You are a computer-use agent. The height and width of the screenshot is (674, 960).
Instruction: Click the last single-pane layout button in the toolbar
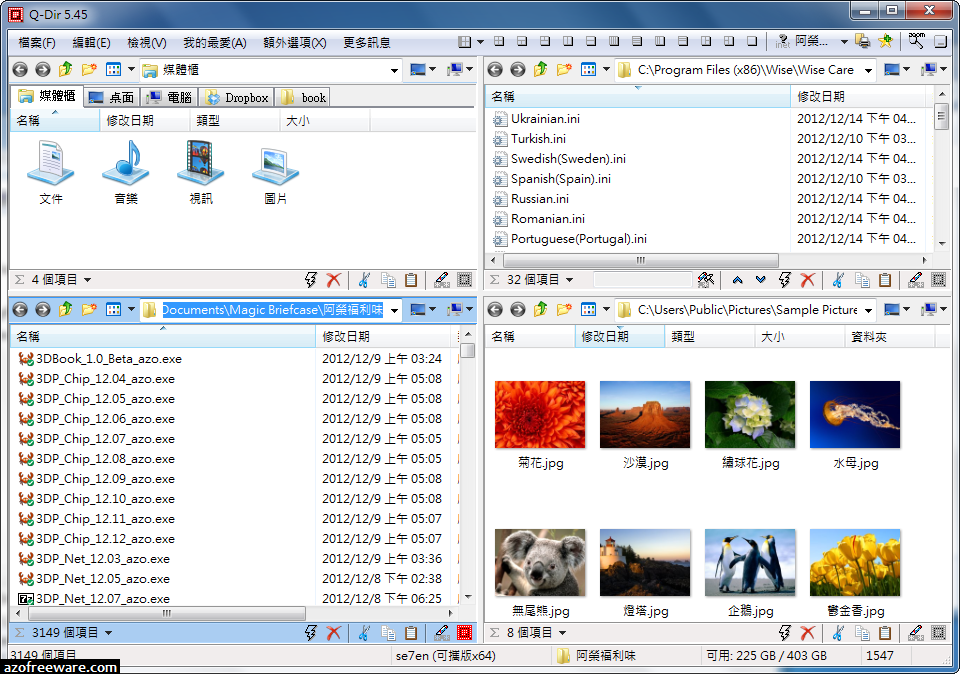point(752,42)
